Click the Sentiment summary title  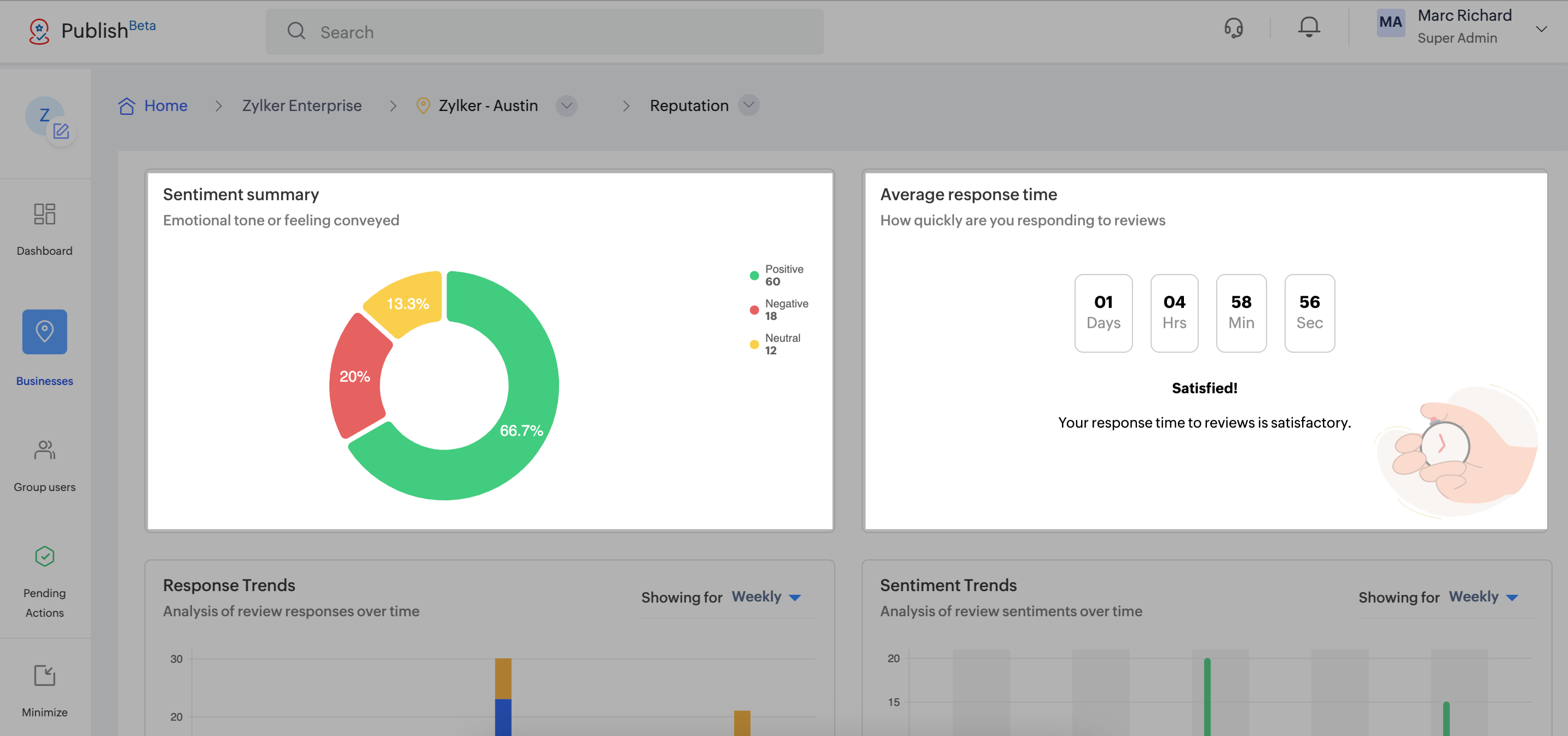click(x=241, y=195)
